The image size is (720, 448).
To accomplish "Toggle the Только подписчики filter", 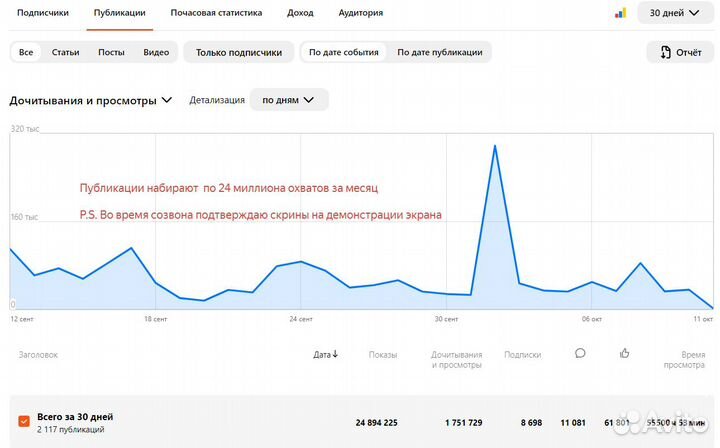I will coord(239,52).
